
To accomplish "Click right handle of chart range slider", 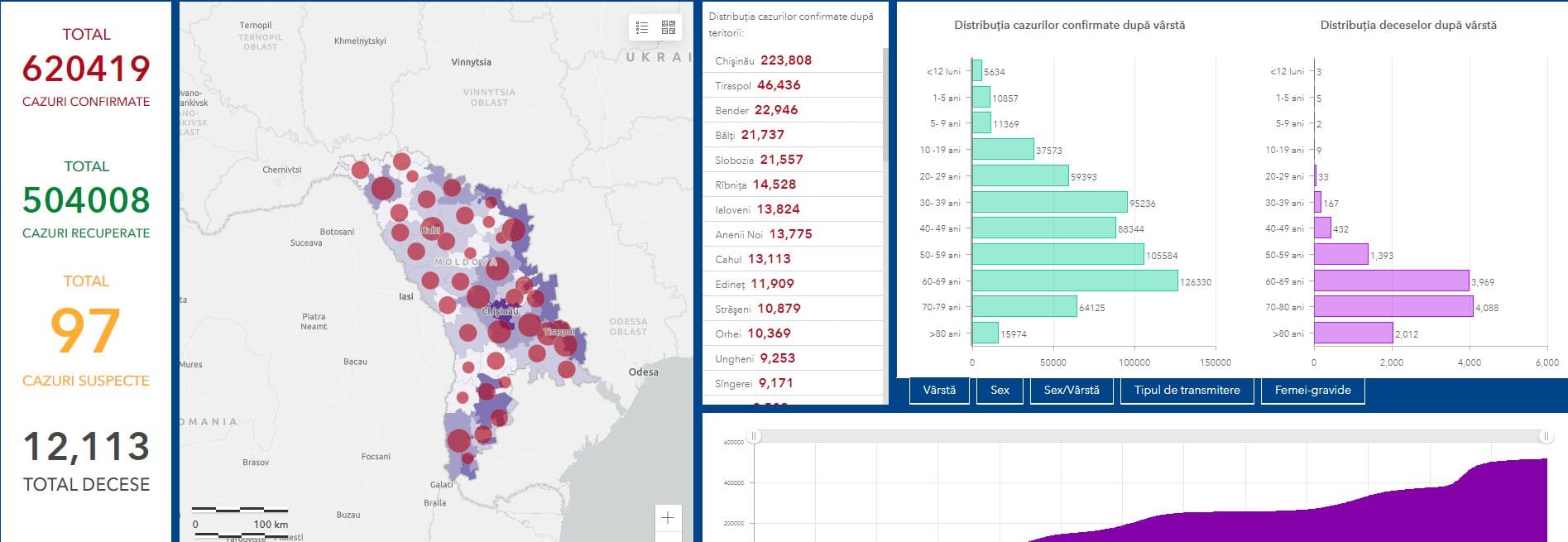I will [x=1545, y=436].
